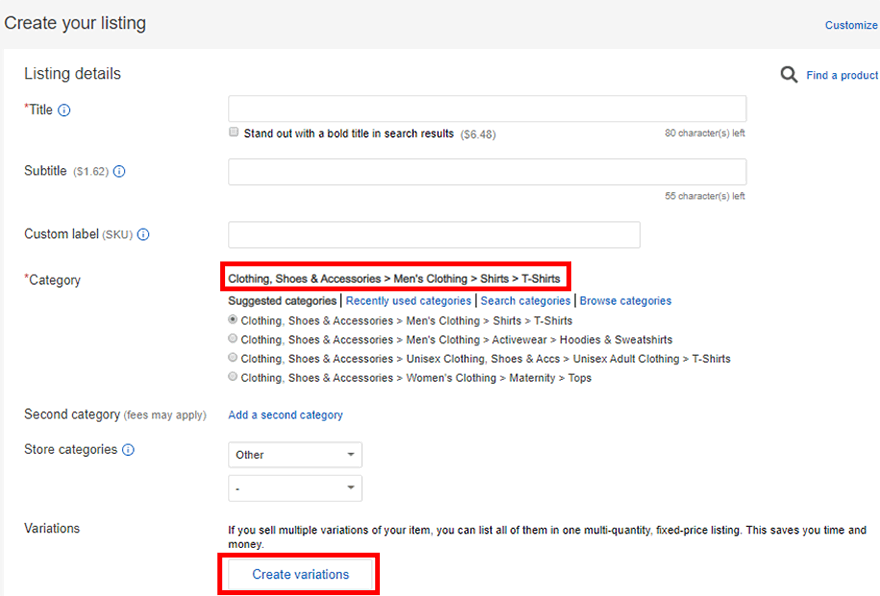Click the Create variations button
This screenshot has width=880, height=596.
coord(300,574)
